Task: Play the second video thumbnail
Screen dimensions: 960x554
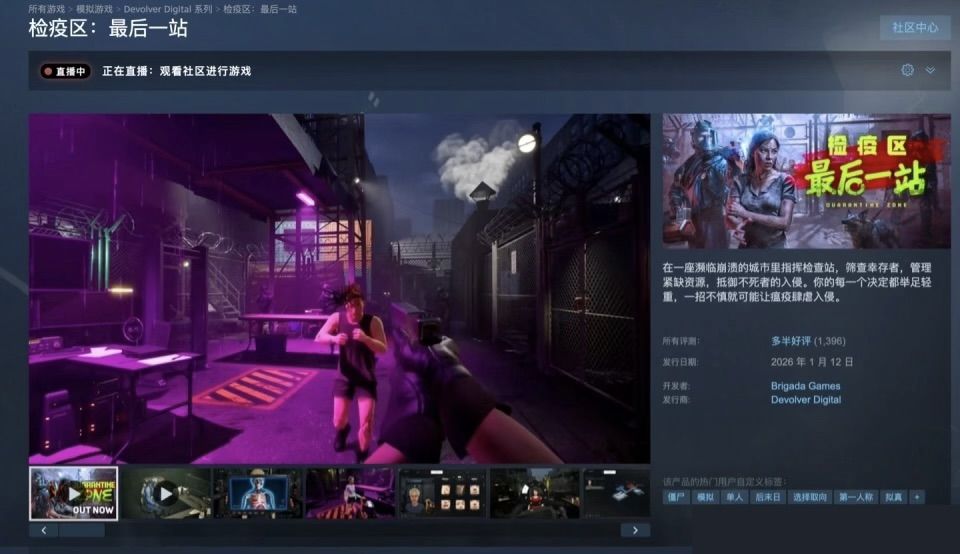Action: (166, 493)
